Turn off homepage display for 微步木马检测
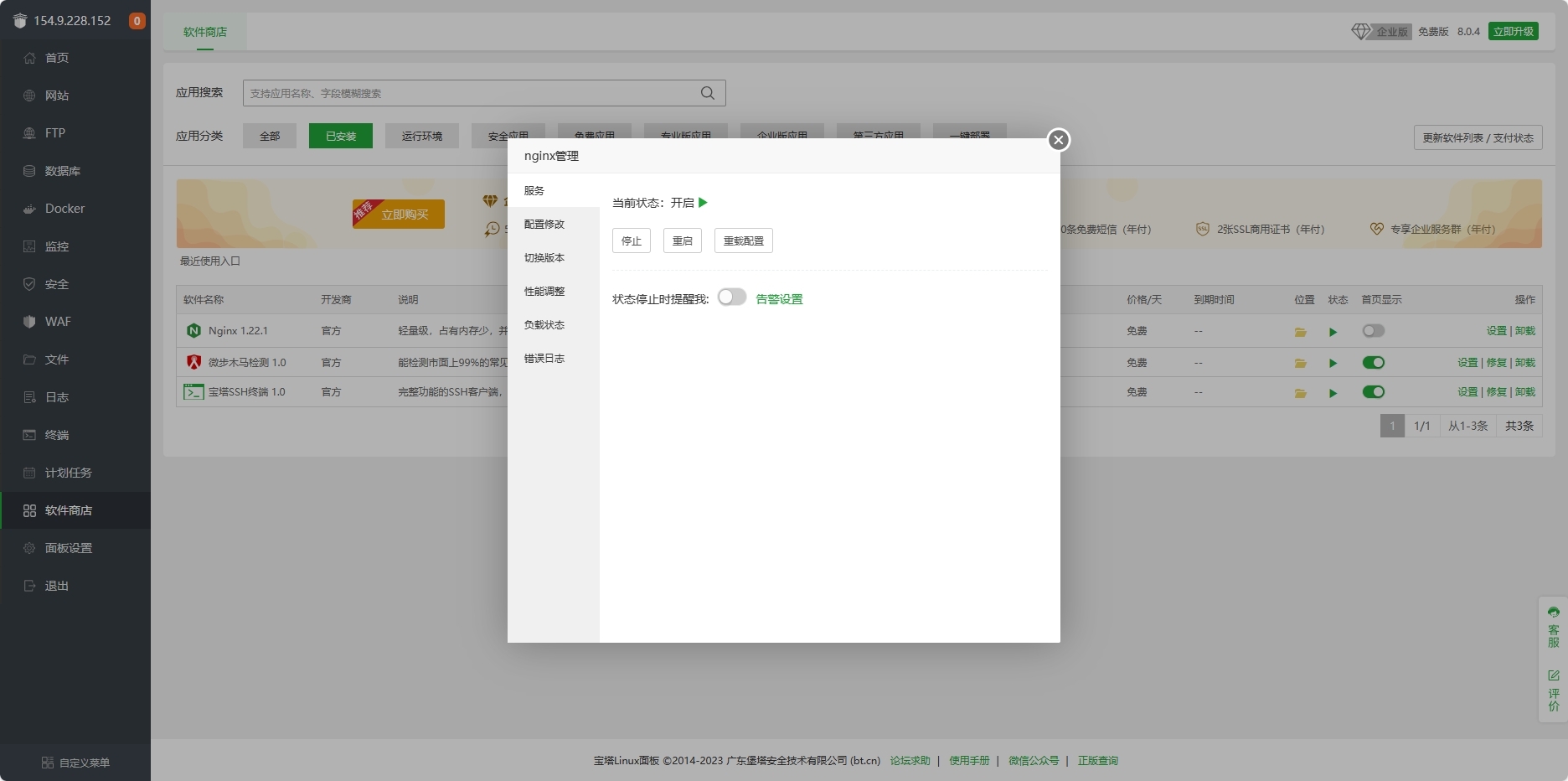The image size is (1568, 781). (1373, 363)
